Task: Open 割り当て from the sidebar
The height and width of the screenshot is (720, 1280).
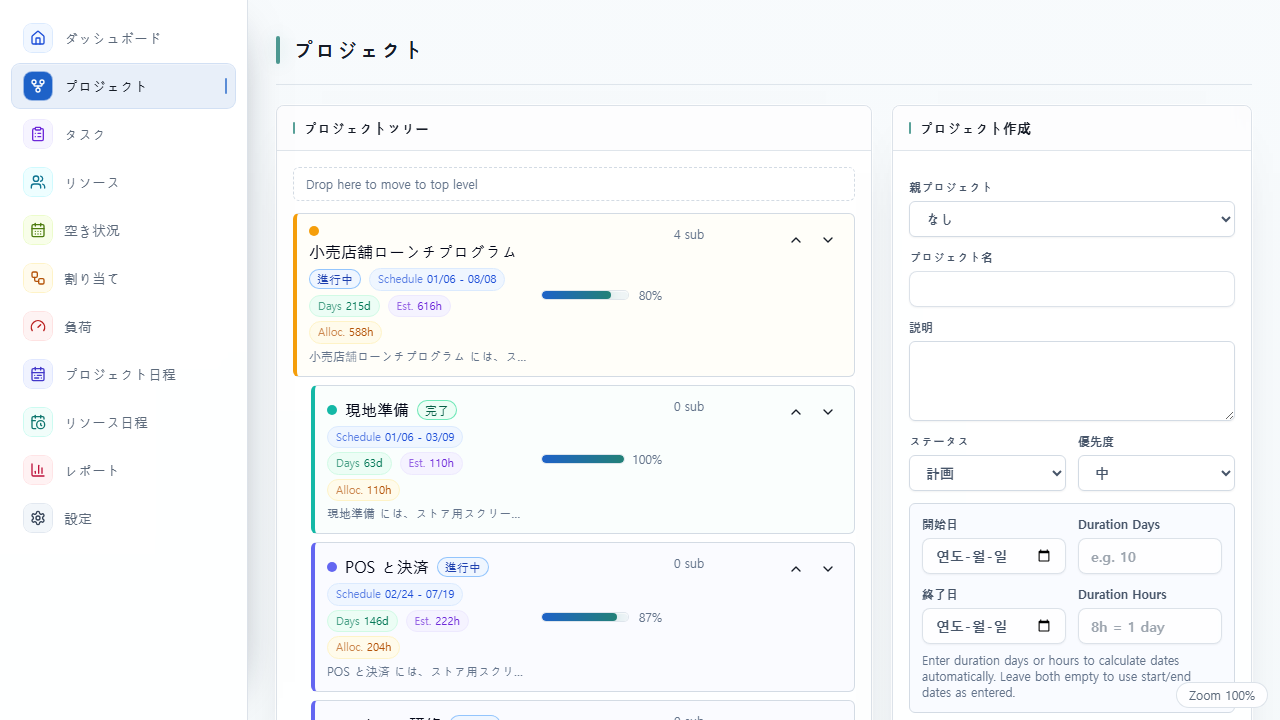Action: (x=124, y=278)
